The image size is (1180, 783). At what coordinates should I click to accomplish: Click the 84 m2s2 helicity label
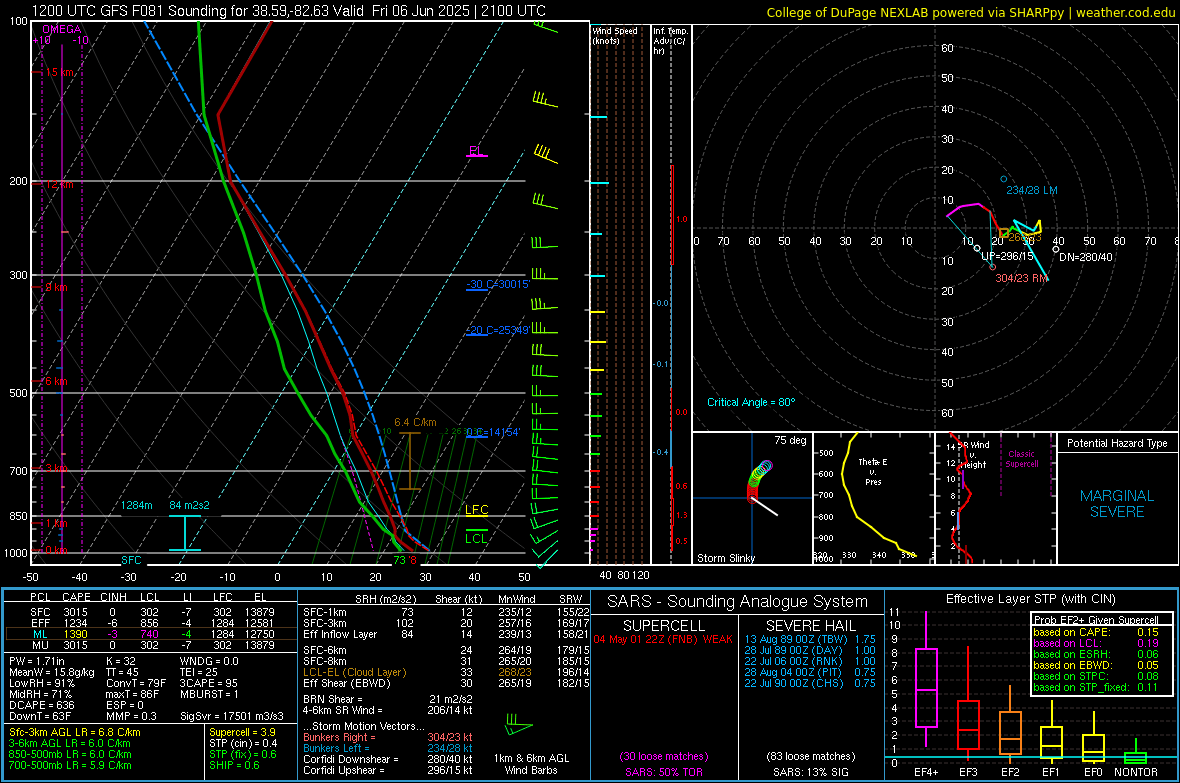coord(190,505)
